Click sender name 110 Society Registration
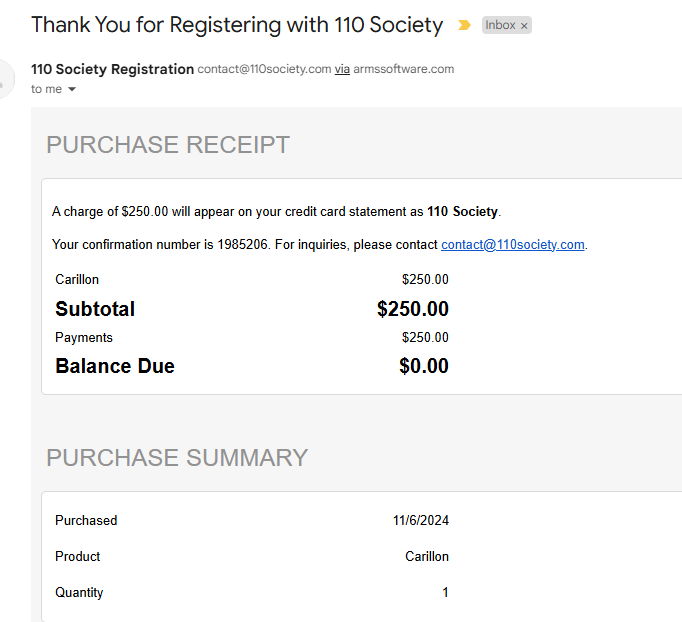The height and width of the screenshot is (622, 682). [113, 69]
